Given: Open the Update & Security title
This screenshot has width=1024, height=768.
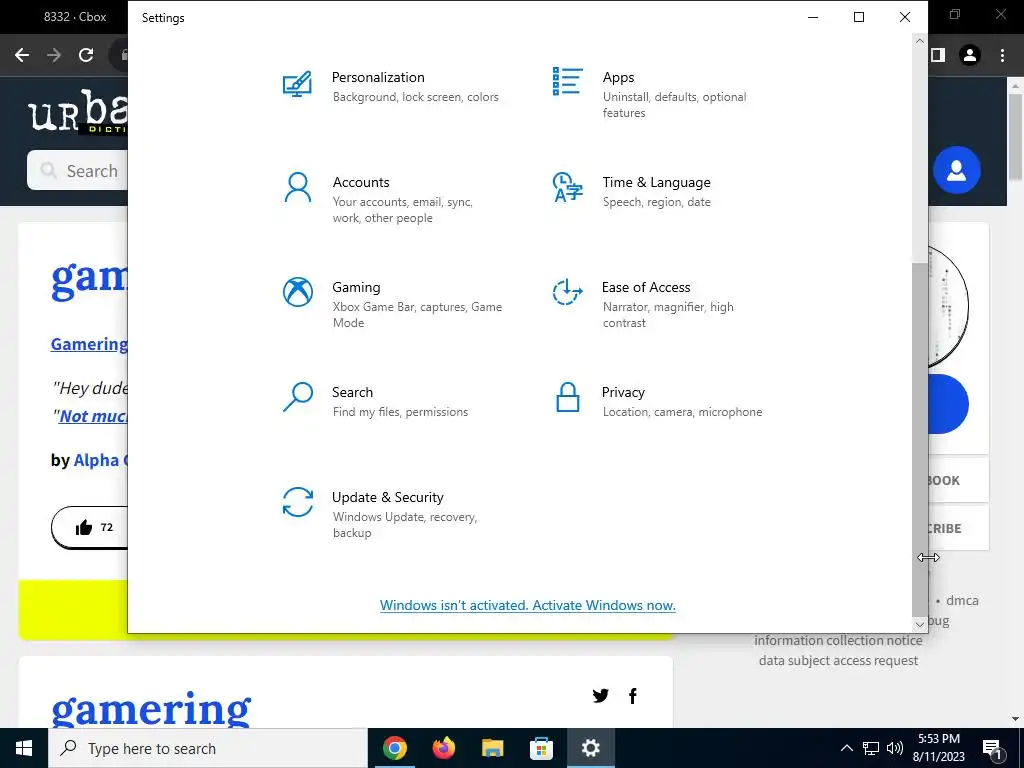Looking at the screenshot, I should click(388, 497).
